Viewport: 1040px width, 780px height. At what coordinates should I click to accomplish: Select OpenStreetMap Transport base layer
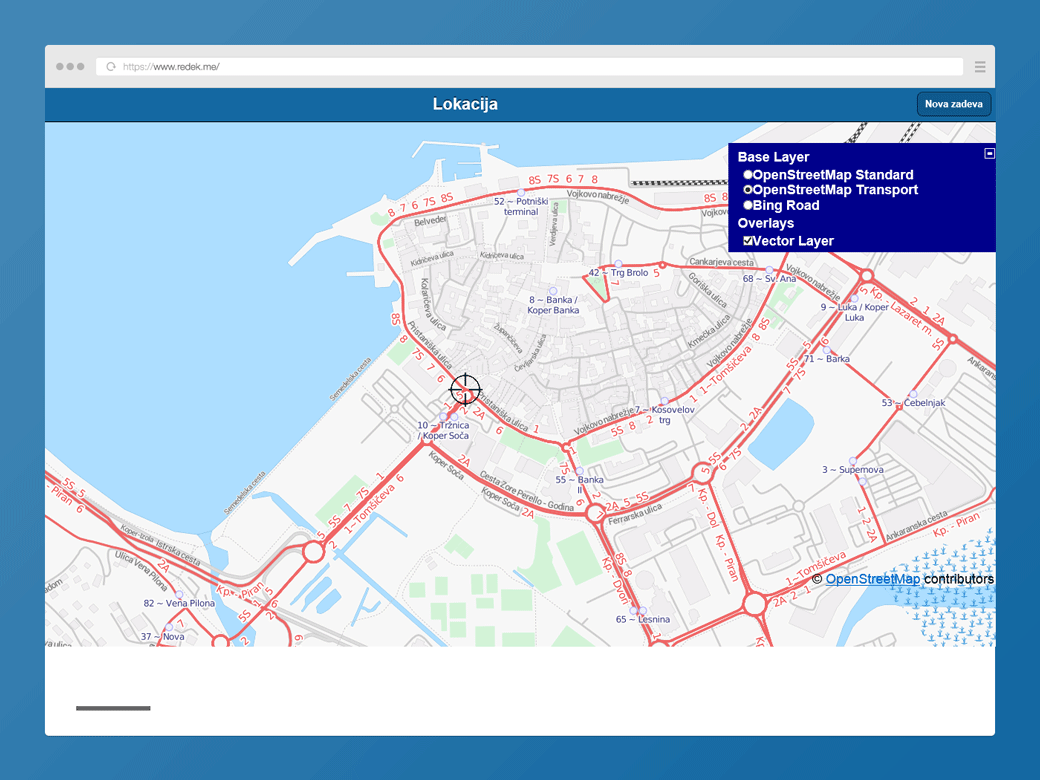click(748, 190)
